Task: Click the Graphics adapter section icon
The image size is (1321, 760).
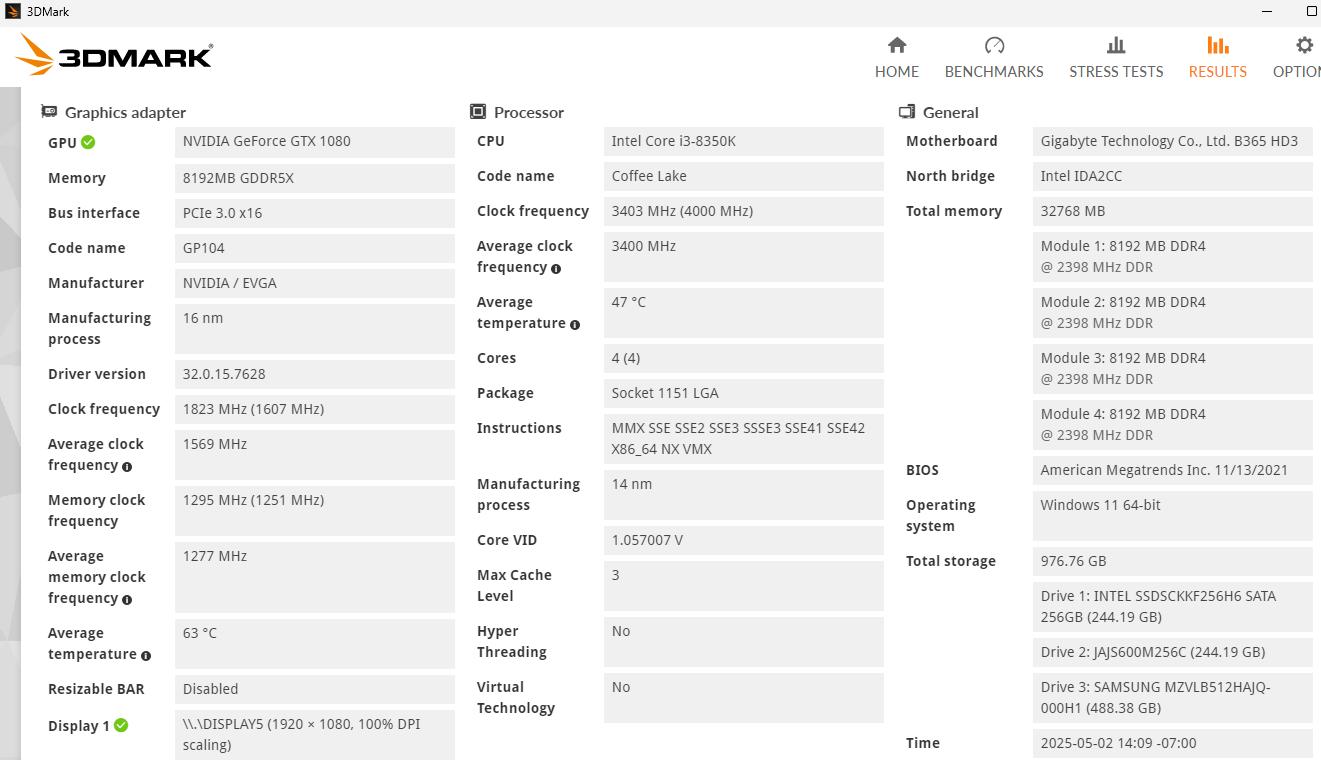Action: (49, 112)
